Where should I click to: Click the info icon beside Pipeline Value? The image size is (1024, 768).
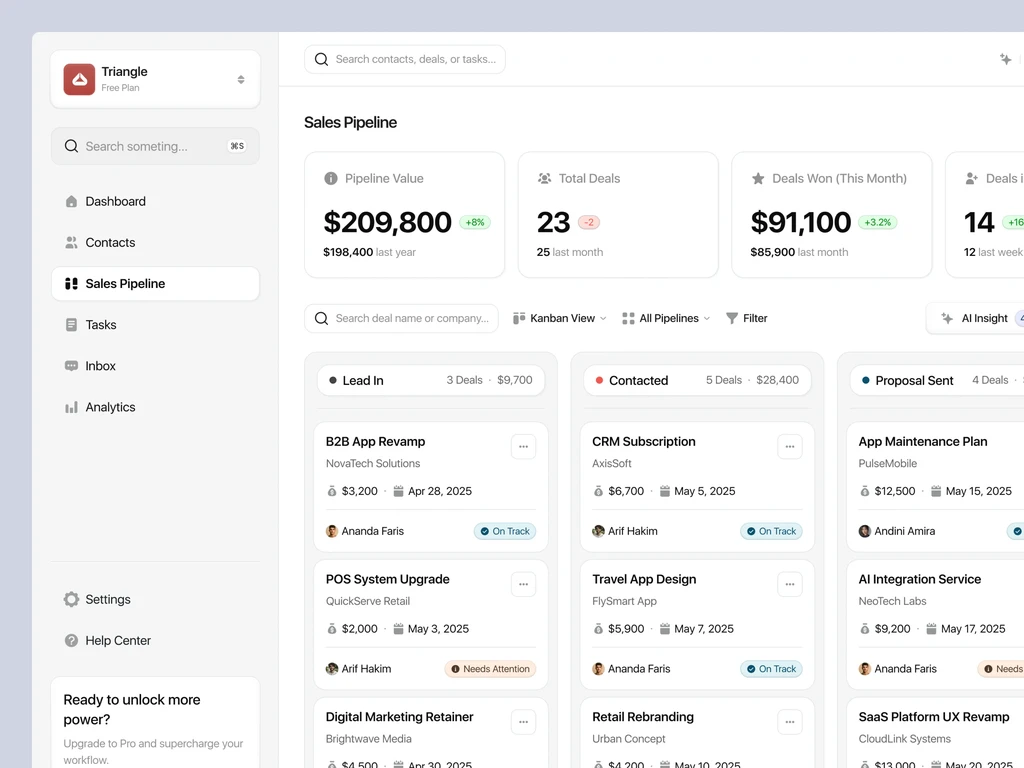click(x=331, y=178)
